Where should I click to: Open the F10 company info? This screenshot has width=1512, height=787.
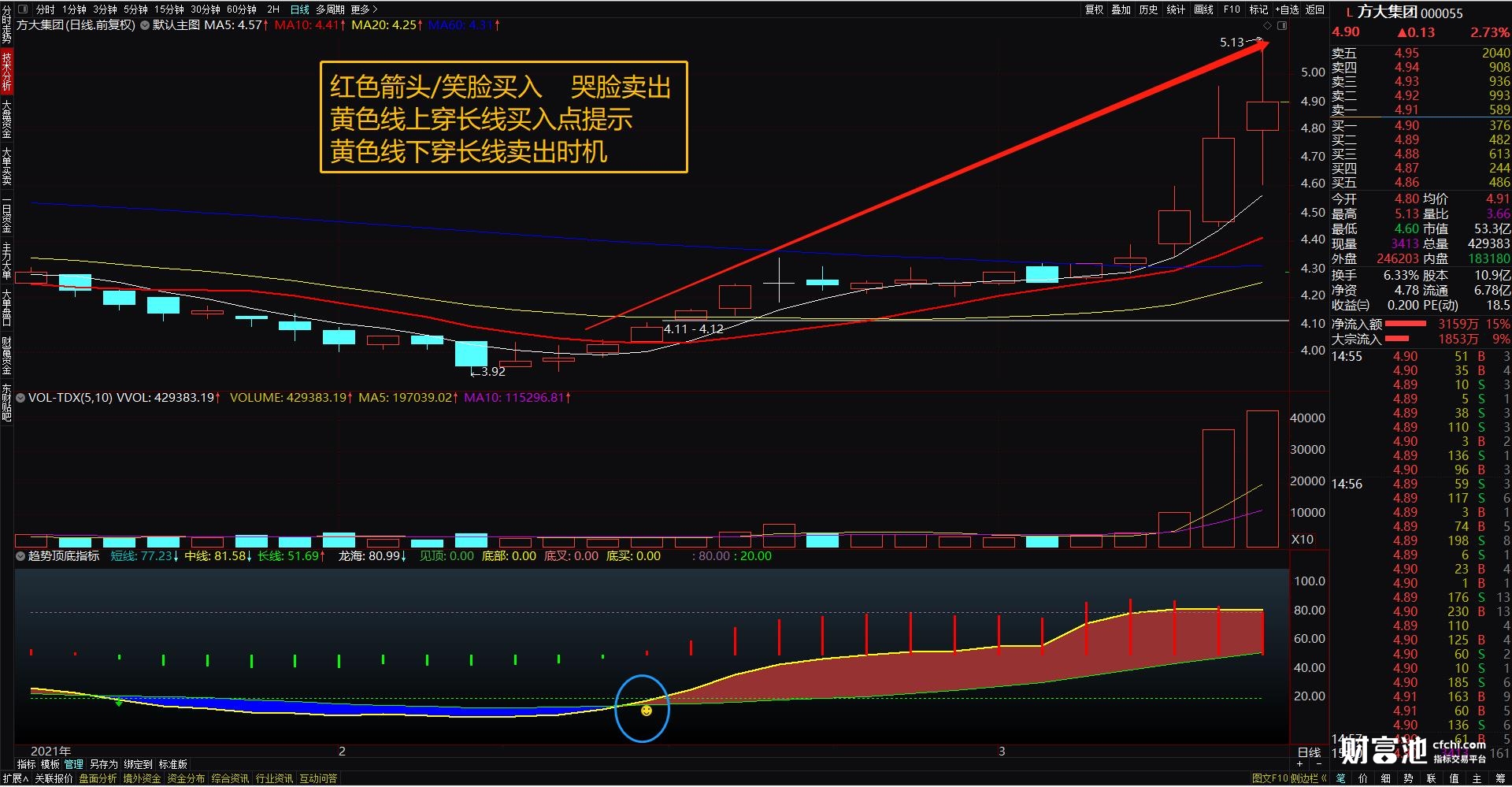click(x=1232, y=9)
